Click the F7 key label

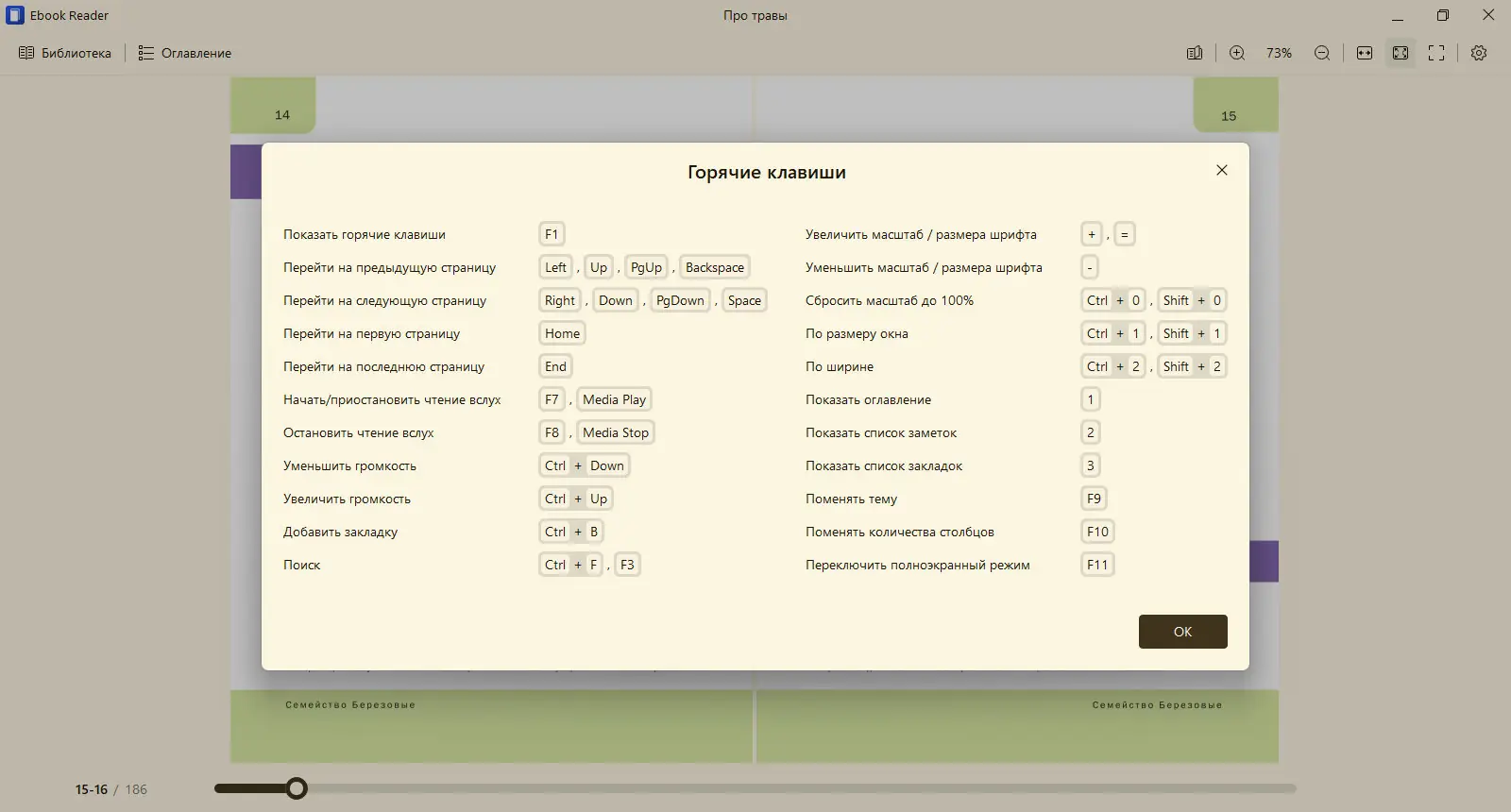(552, 399)
